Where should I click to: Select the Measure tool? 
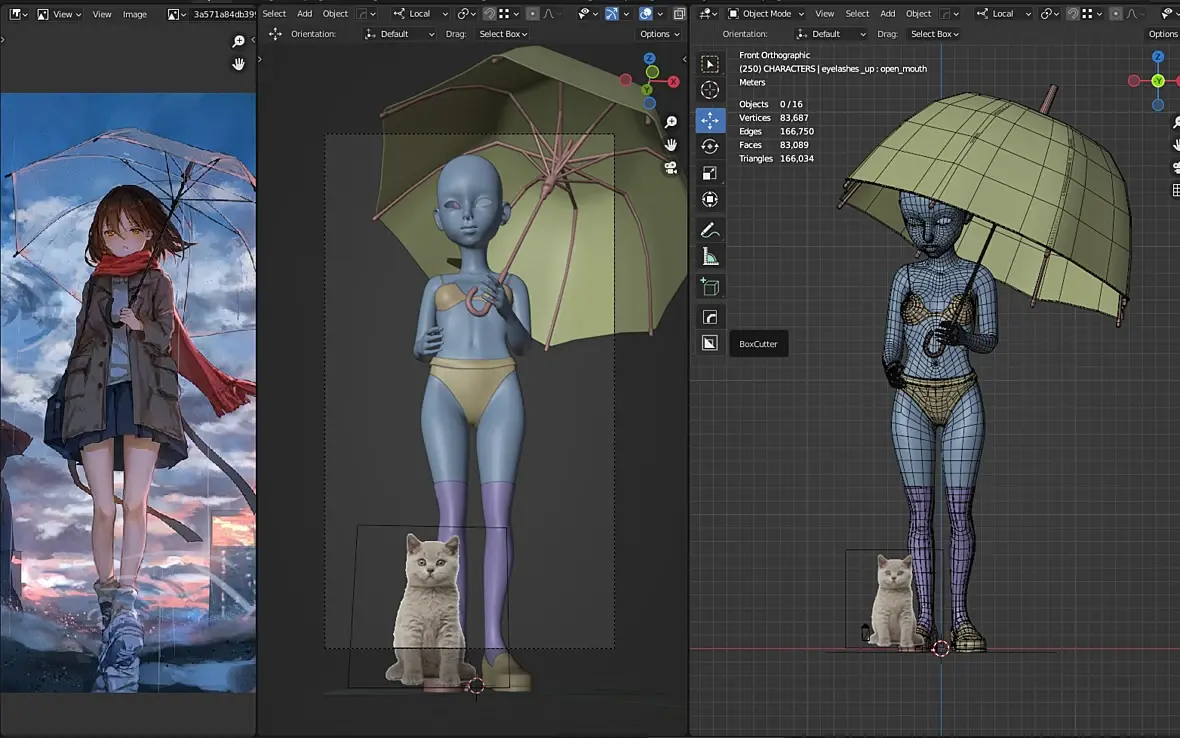[710, 257]
